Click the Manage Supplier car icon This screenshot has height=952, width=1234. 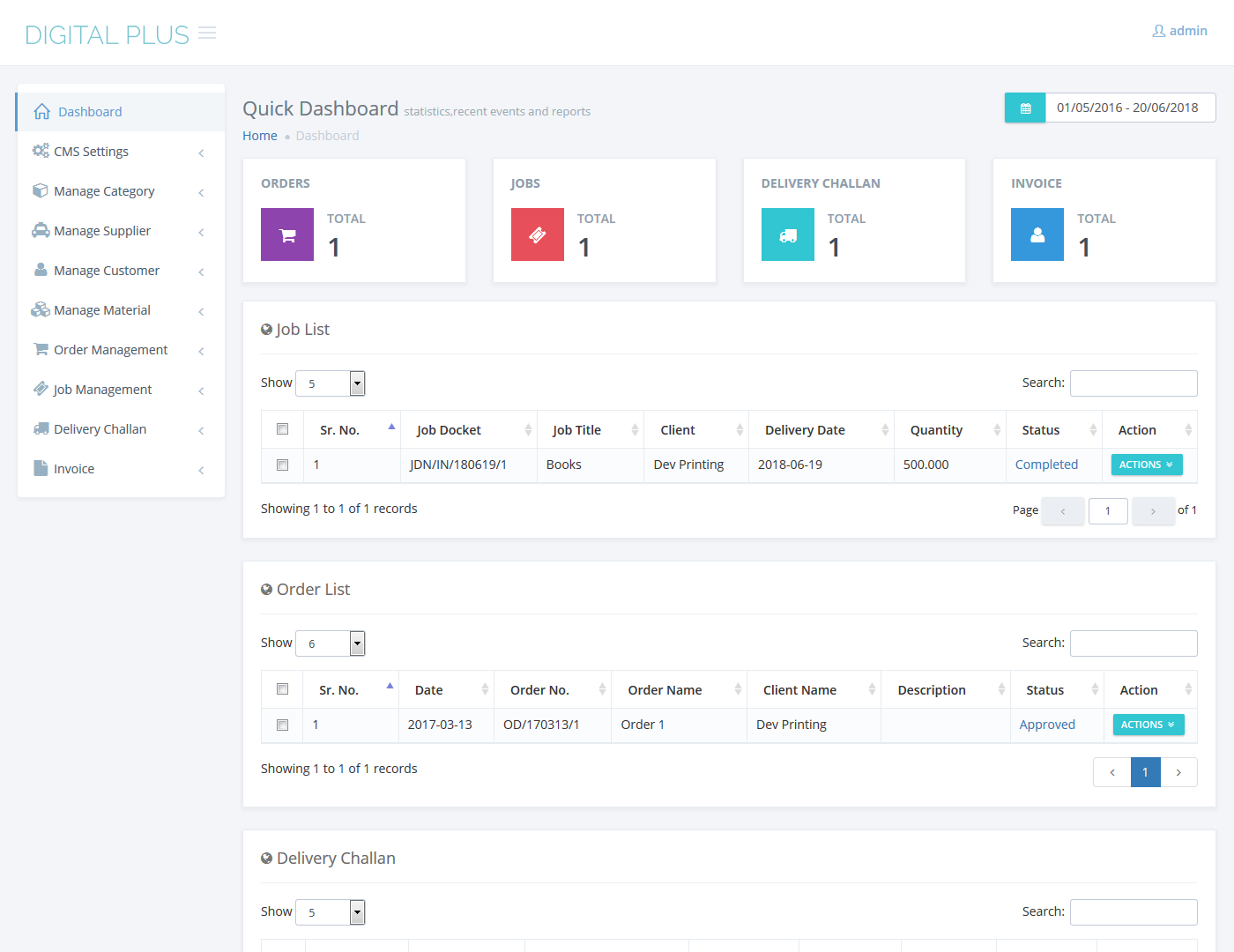tap(41, 230)
